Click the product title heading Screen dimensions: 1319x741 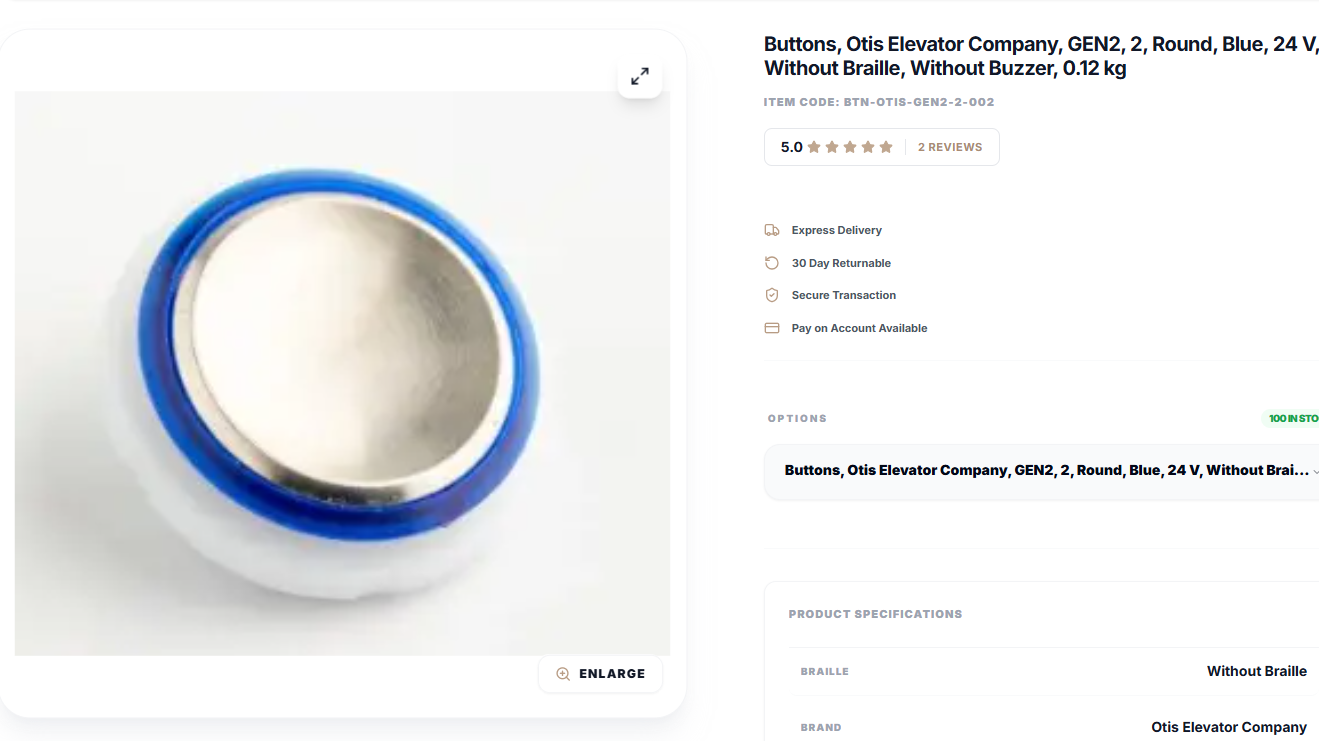pyautogui.click(x=1040, y=56)
